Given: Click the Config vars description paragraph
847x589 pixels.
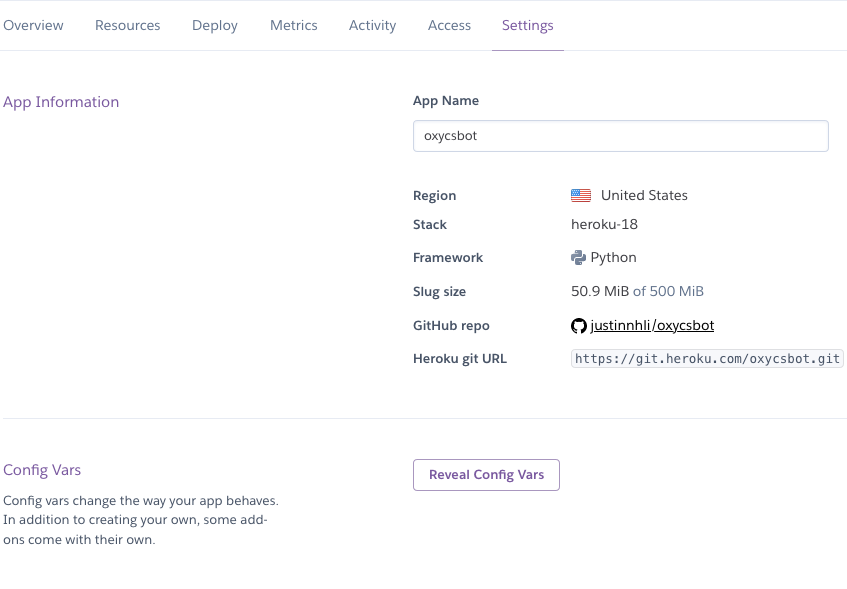Looking at the screenshot, I should 140,520.
